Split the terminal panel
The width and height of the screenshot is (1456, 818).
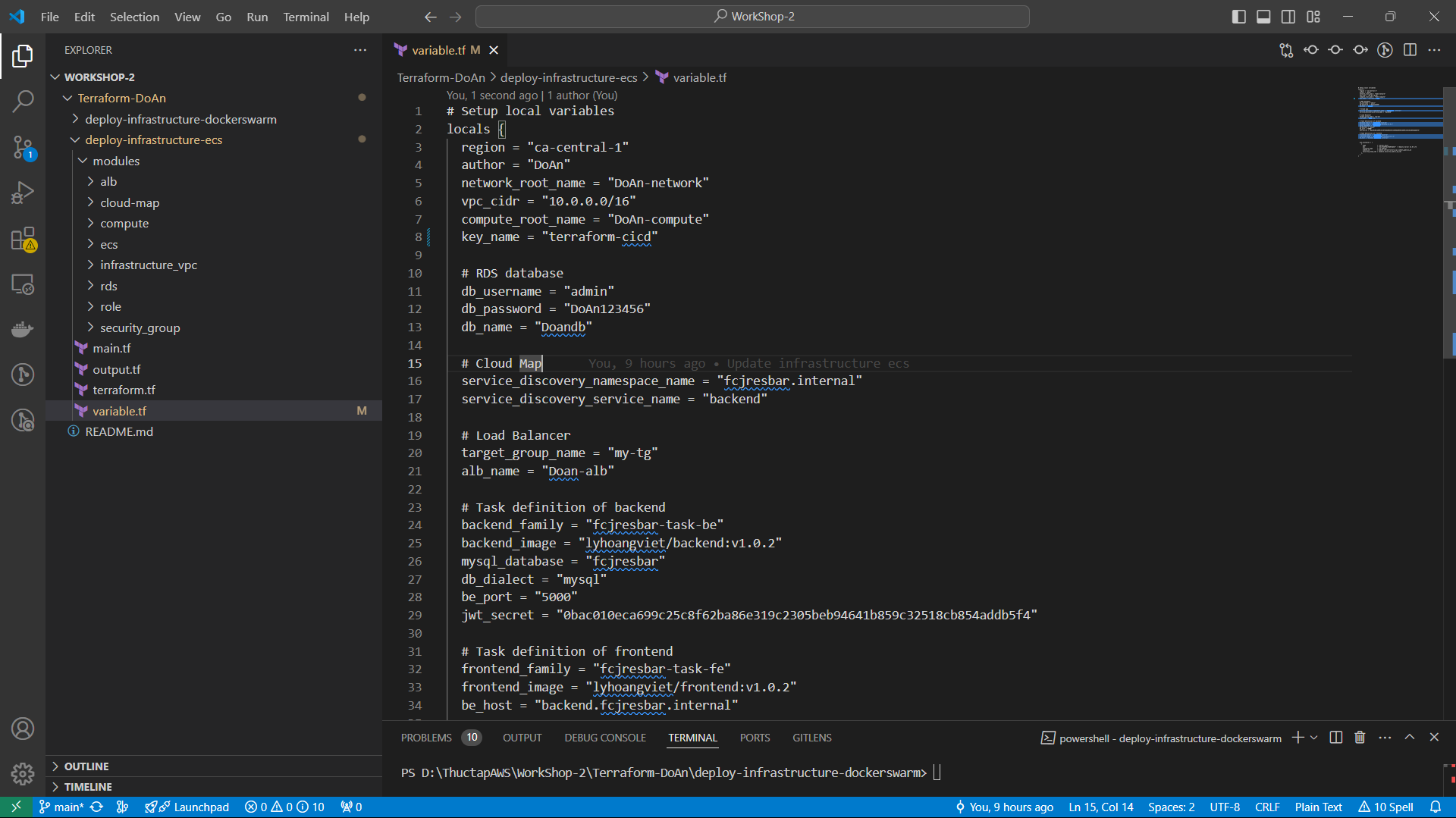[1336, 738]
